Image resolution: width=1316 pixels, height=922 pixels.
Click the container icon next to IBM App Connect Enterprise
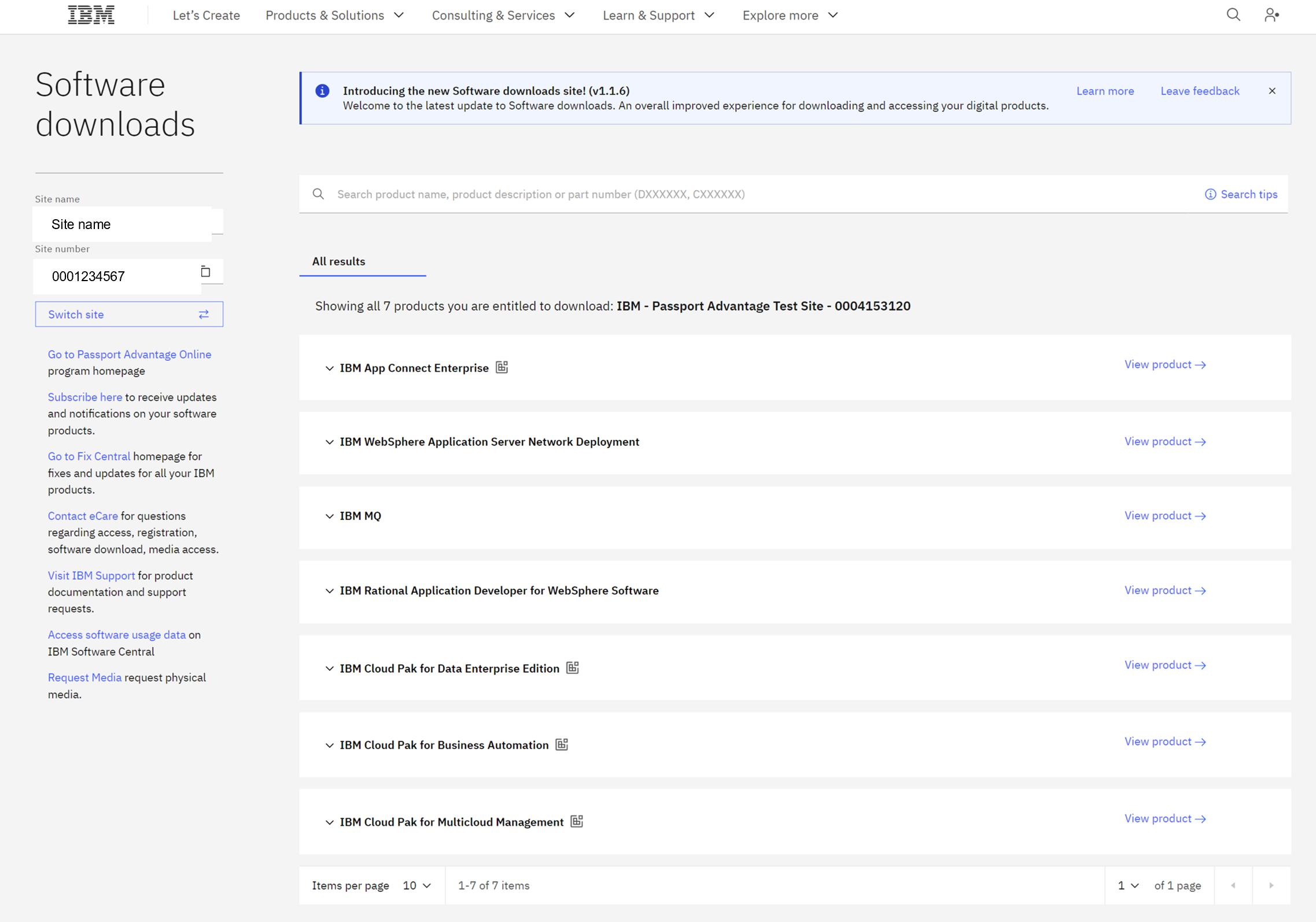click(x=502, y=367)
